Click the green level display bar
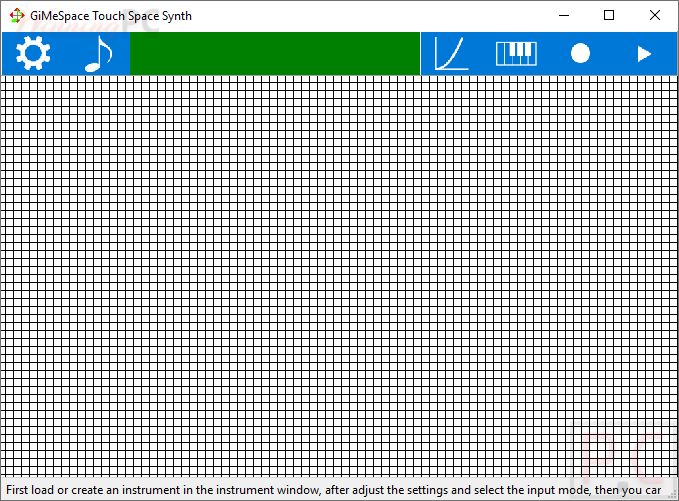Image resolution: width=679 pixels, height=501 pixels. [274, 54]
